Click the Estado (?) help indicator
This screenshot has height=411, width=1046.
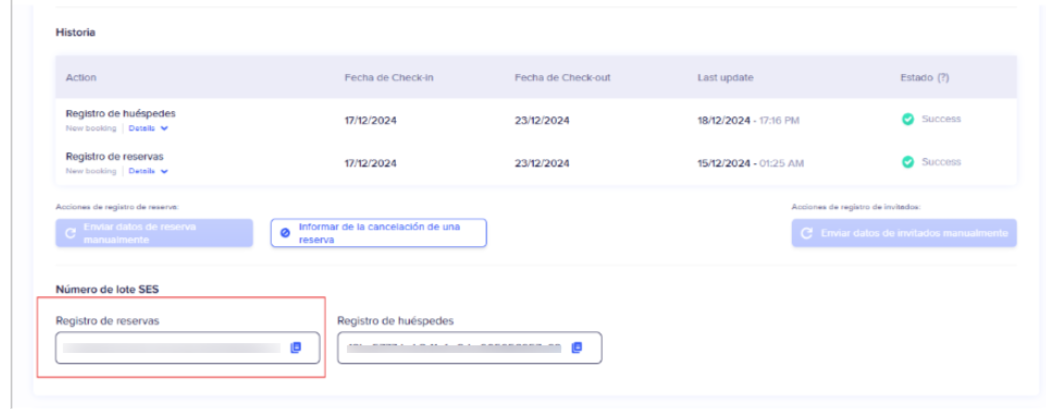coord(925,77)
